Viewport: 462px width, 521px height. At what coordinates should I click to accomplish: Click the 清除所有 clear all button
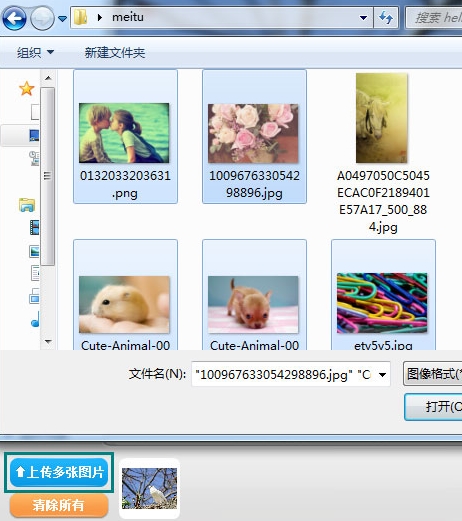59,505
